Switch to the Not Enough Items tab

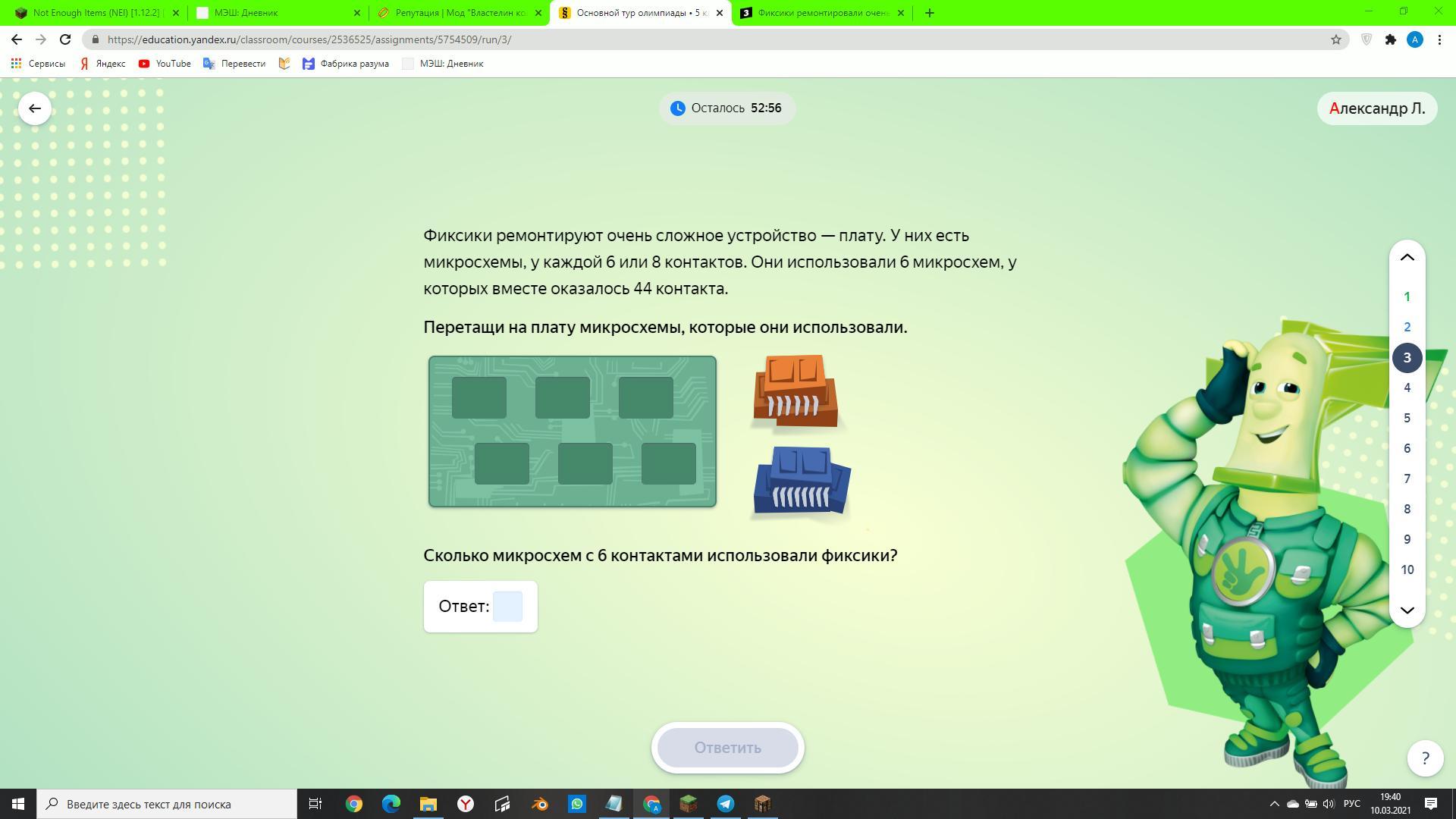coord(97,13)
